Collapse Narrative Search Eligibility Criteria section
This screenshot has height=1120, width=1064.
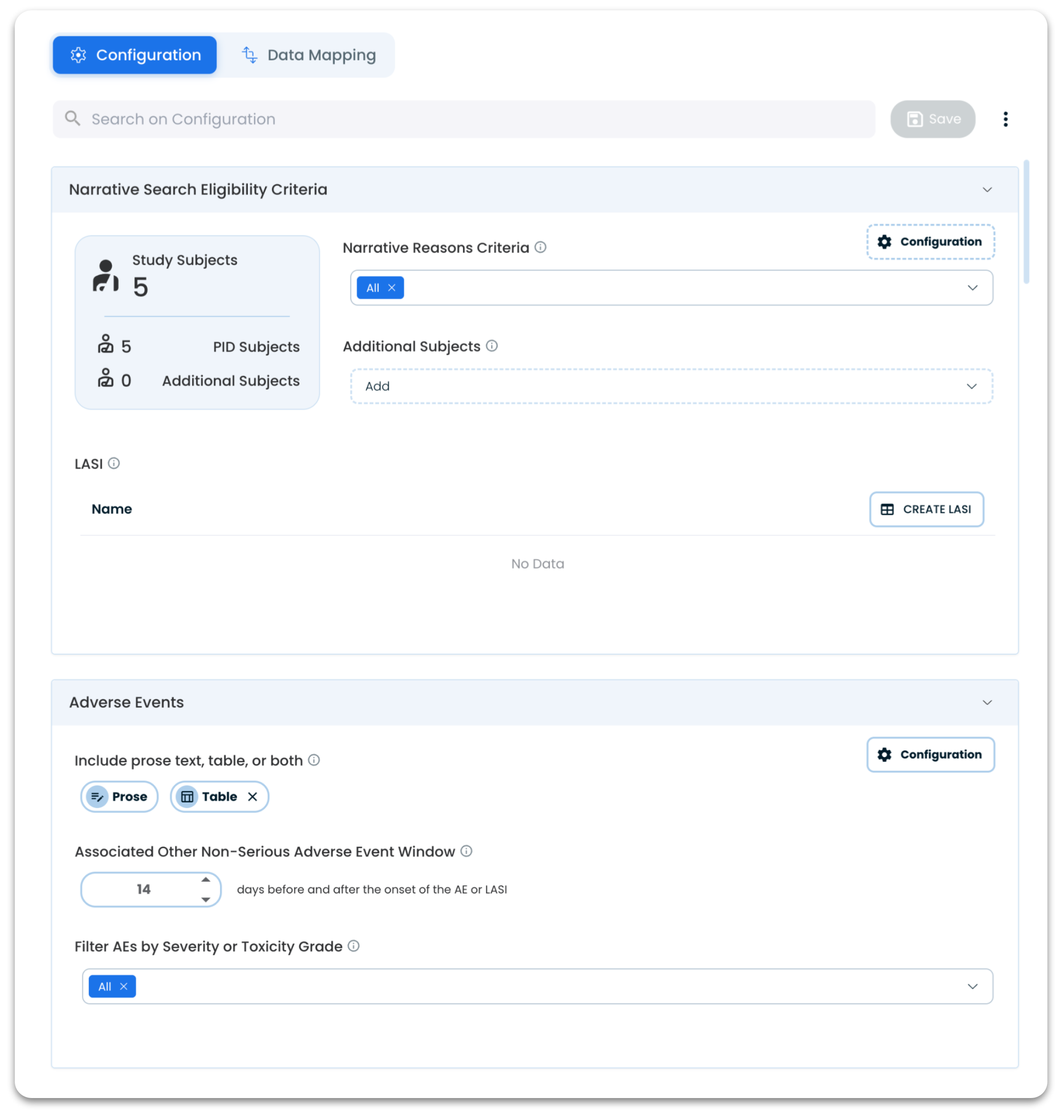click(x=986, y=190)
